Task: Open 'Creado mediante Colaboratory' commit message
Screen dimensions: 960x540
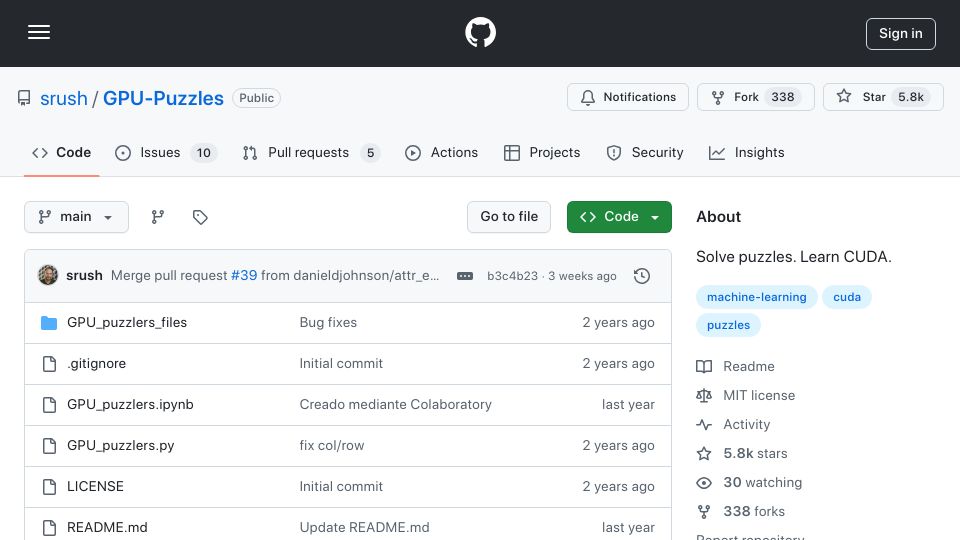Action: click(396, 405)
